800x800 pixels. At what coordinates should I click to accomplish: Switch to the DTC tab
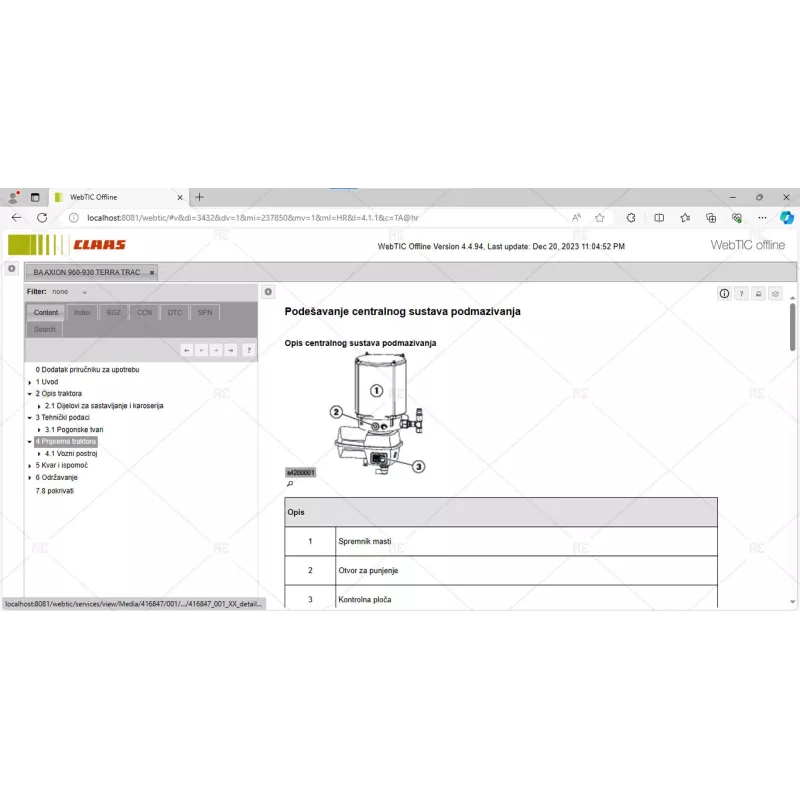point(174,312)
